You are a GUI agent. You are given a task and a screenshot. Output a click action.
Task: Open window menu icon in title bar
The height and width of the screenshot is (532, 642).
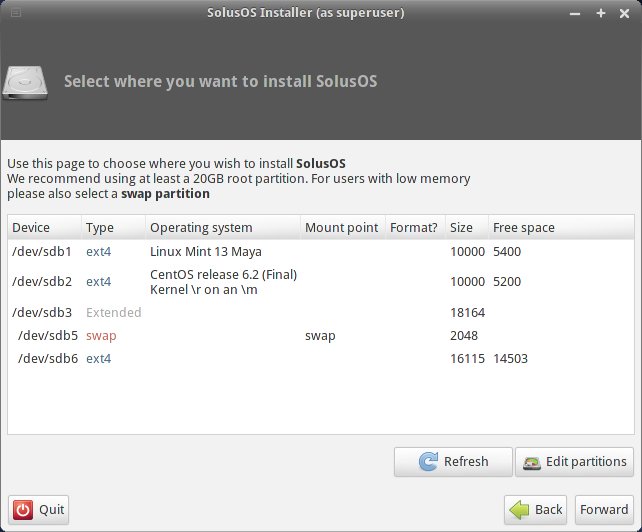[x=13, y=13]
